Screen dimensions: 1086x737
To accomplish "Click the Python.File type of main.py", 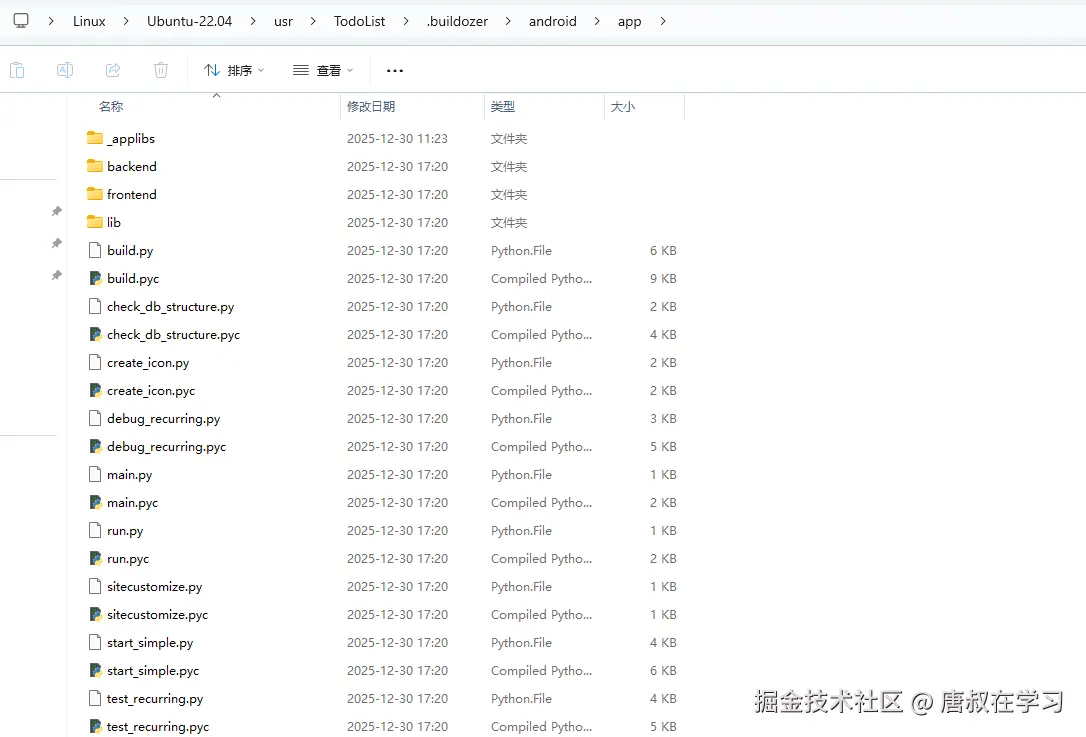I will (x=522, y=474).
